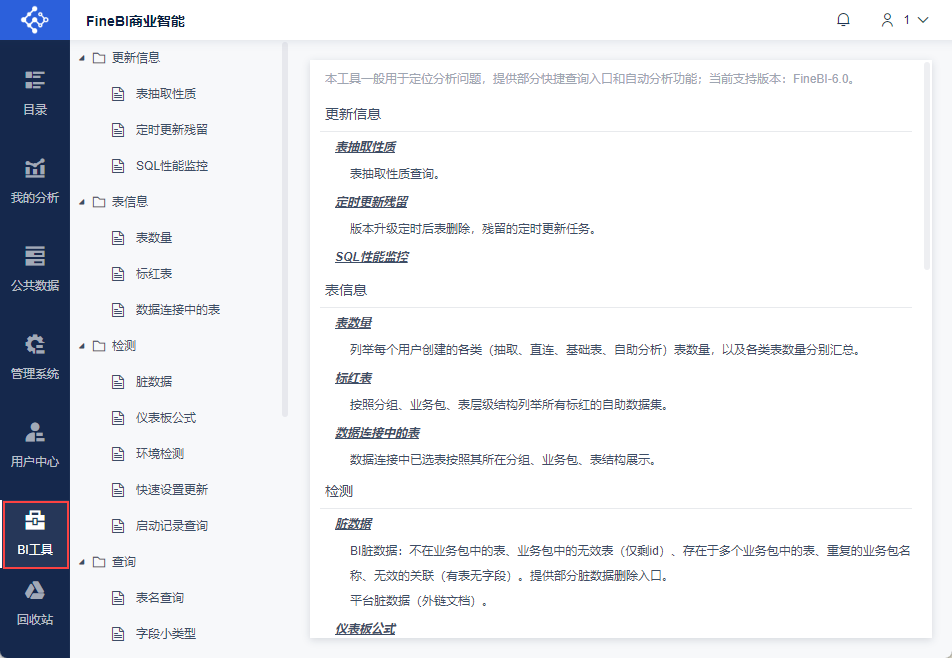The image size is (952, 658).
Task: Click document icon beside 脏数据
Action: point(118,382)
